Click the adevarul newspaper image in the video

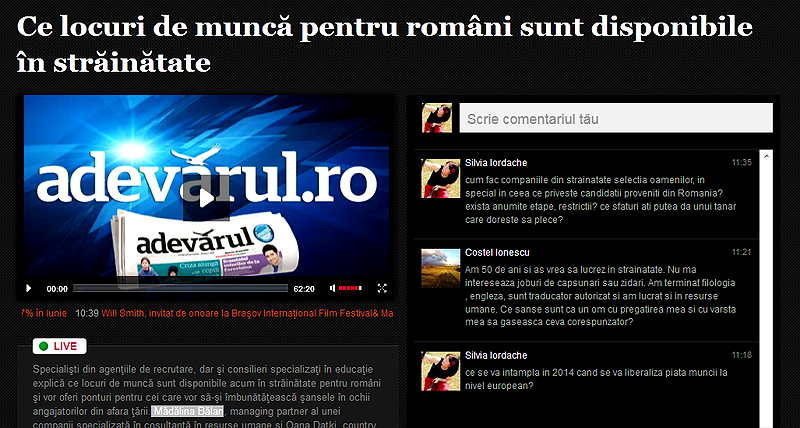[205, 244]
